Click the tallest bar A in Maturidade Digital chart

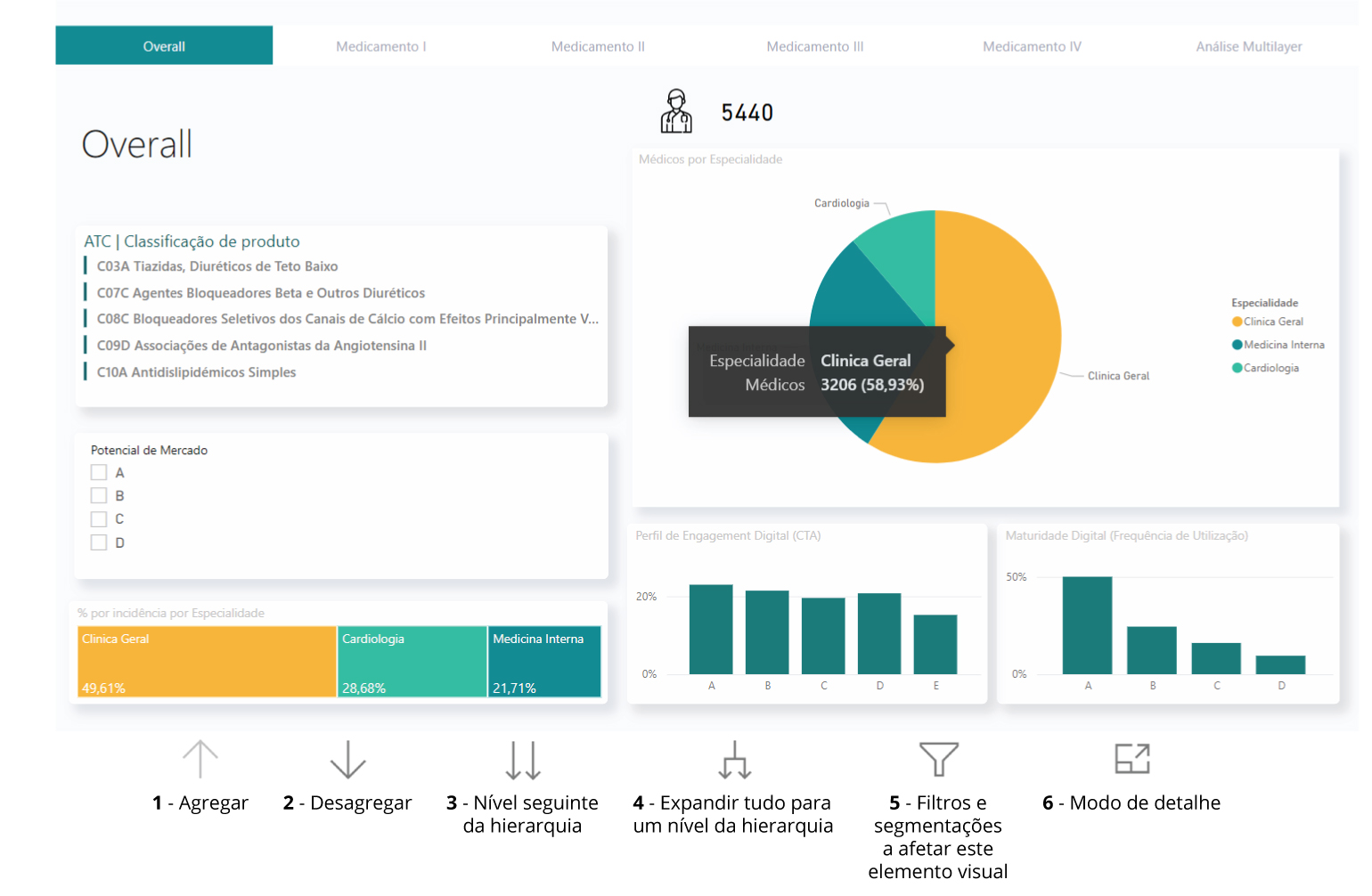point(1087,625)
